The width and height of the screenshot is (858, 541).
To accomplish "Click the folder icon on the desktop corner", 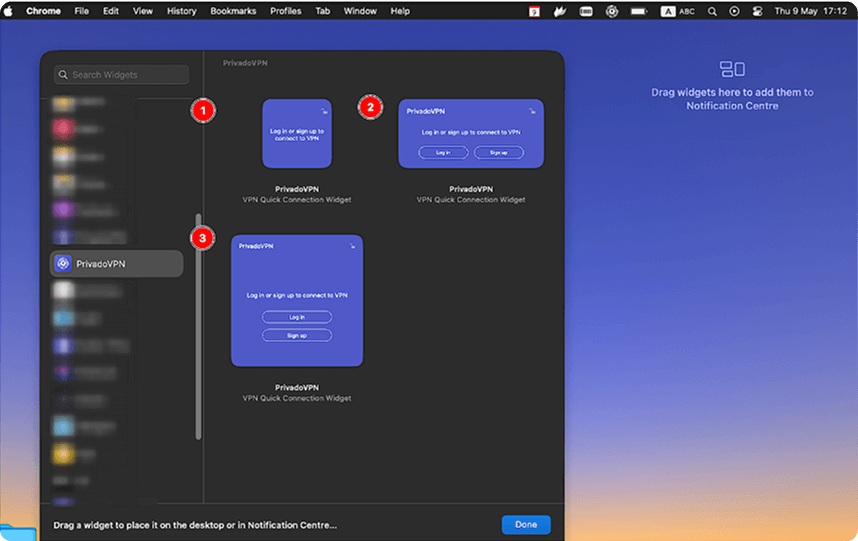I will coord(16,532).
